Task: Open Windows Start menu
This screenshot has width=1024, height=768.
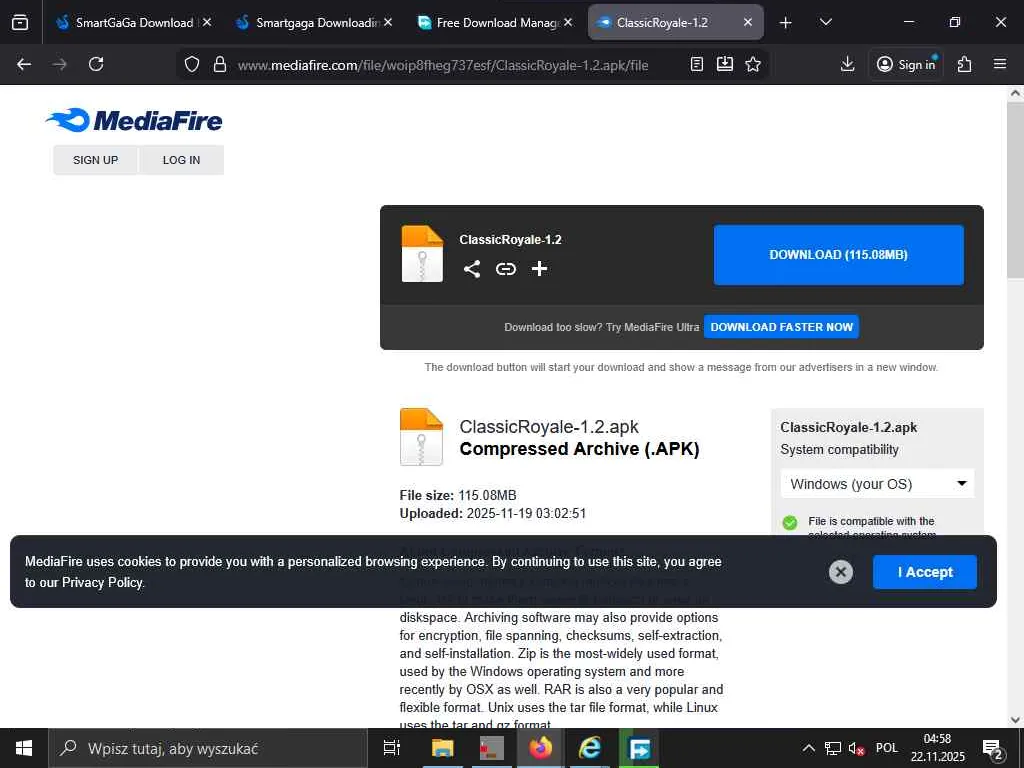Action: pos(24,748)
